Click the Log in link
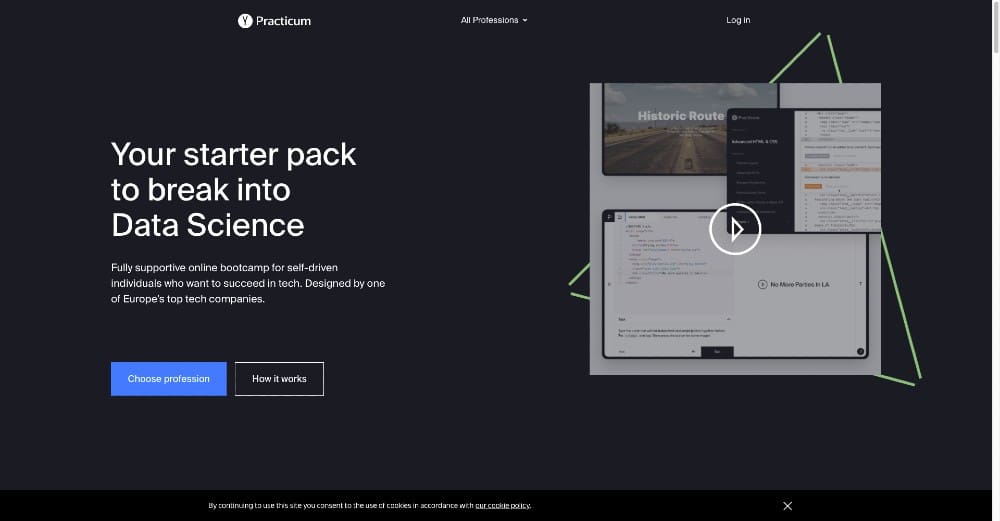Image resolution: width=1000 pixels, height=521 pixels. 738,20
